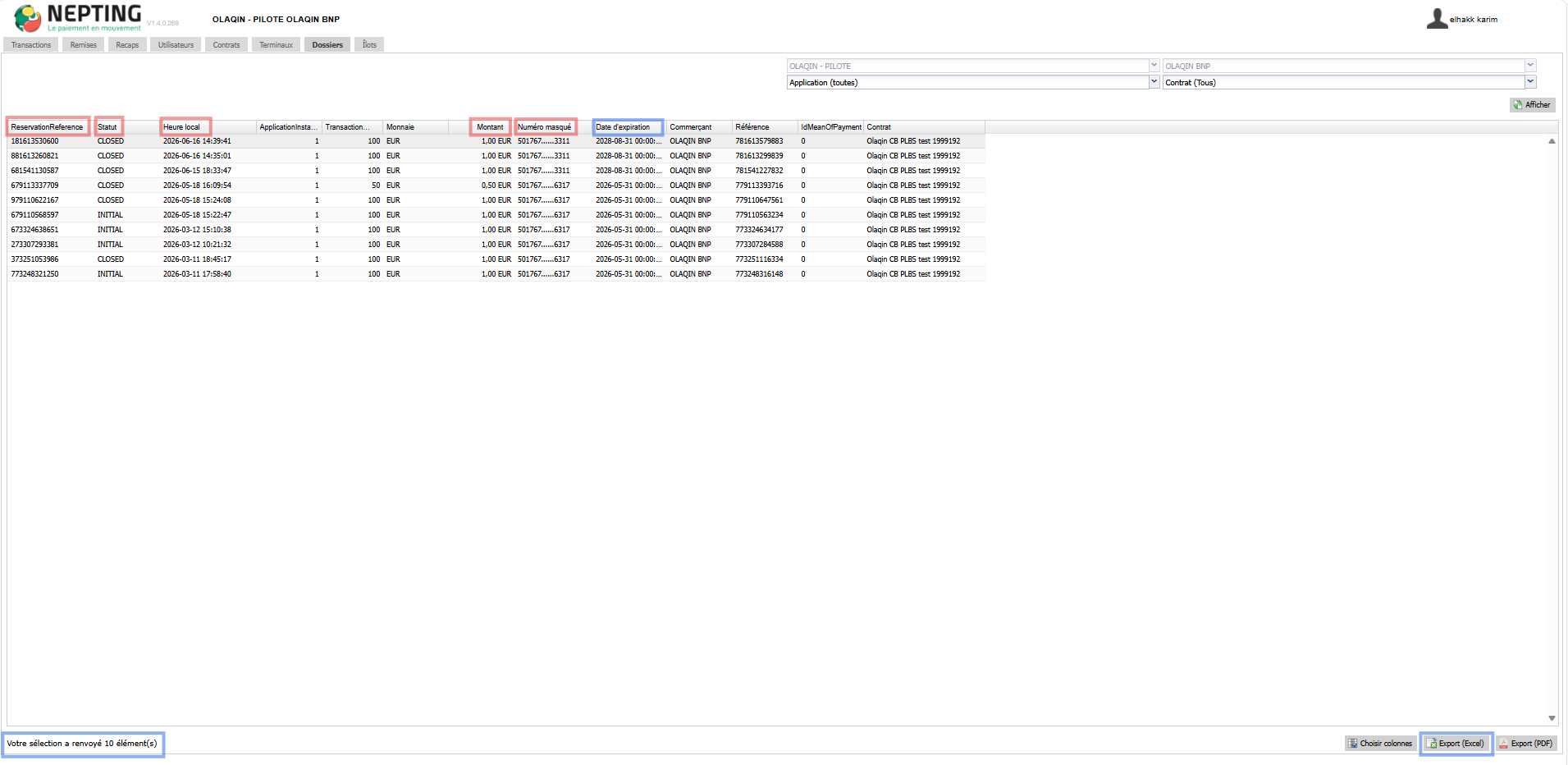The image size is (1568, 765).
Task: Click reference 781613579883 cell
Action: point(759,141)
